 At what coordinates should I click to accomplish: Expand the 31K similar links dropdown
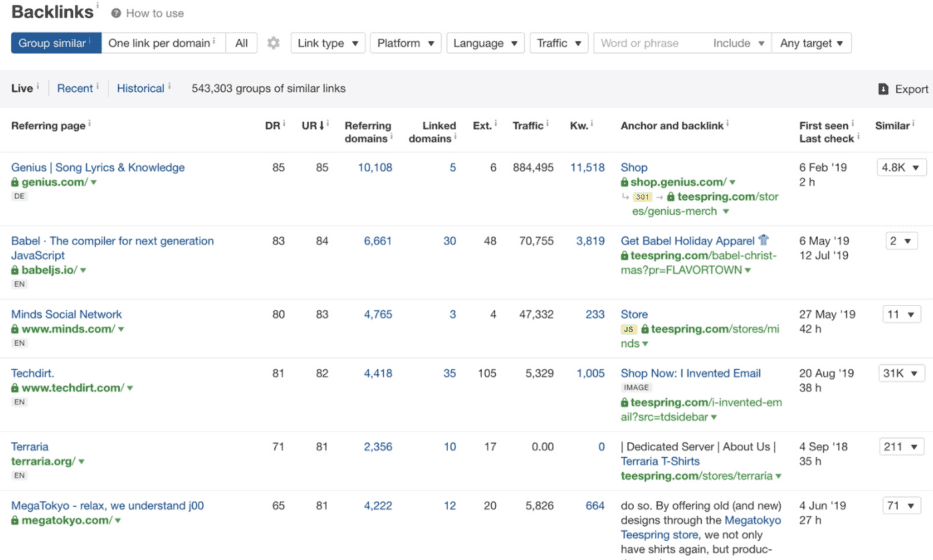[x=901, y=374]
